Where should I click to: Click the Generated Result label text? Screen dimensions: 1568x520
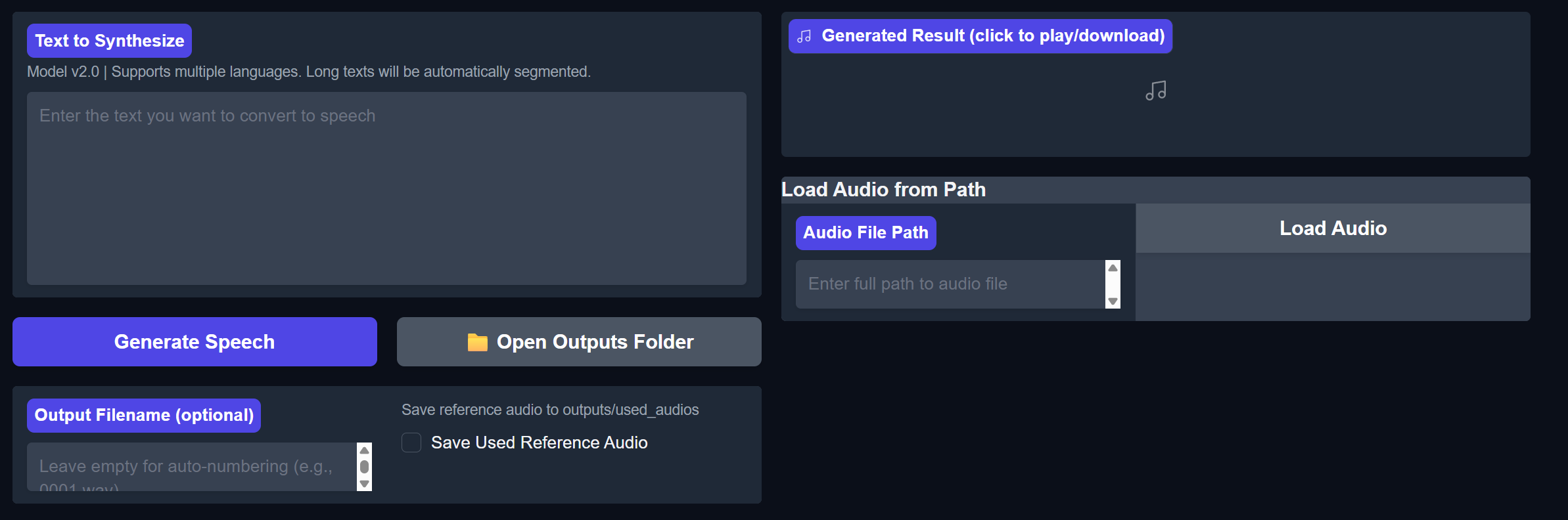[992, 36]
